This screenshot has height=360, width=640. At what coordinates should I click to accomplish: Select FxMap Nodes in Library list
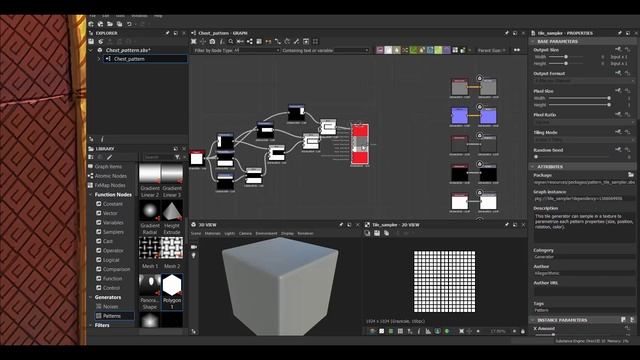(x=110, y=185)
